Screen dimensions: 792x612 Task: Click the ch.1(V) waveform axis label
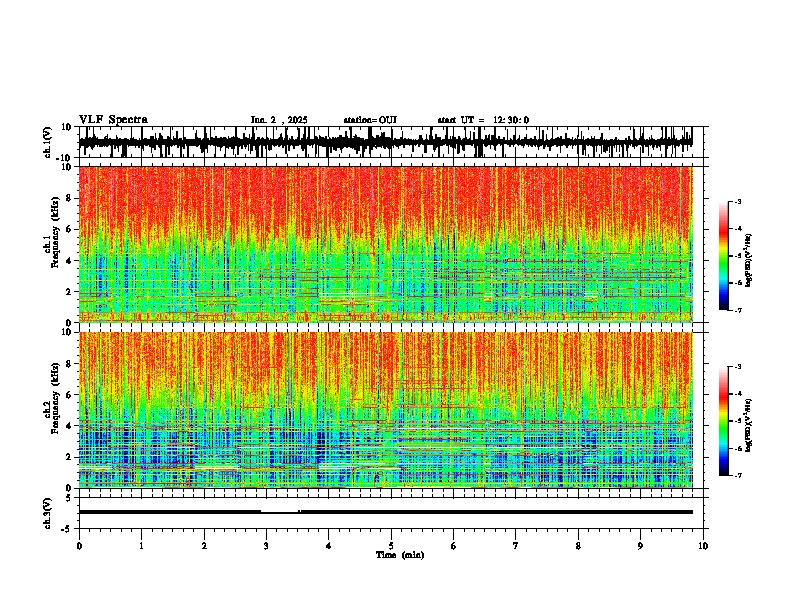pyautogui.click(x=48, y=142)
